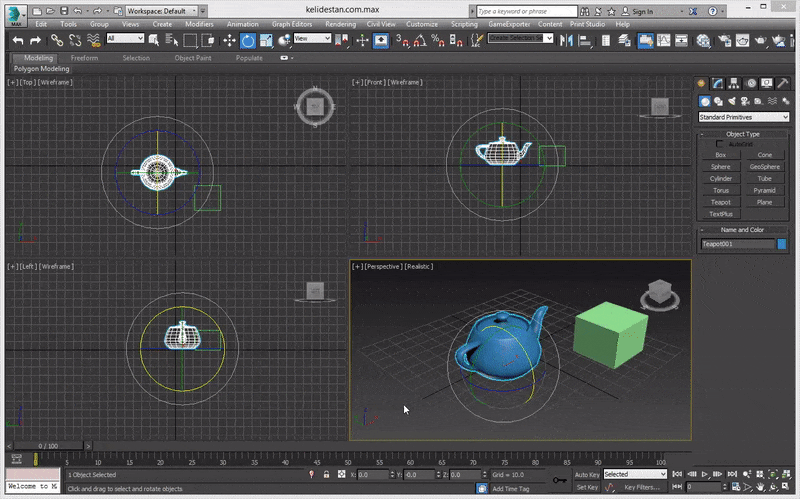Click the Align tool icon

click(585, 40)
